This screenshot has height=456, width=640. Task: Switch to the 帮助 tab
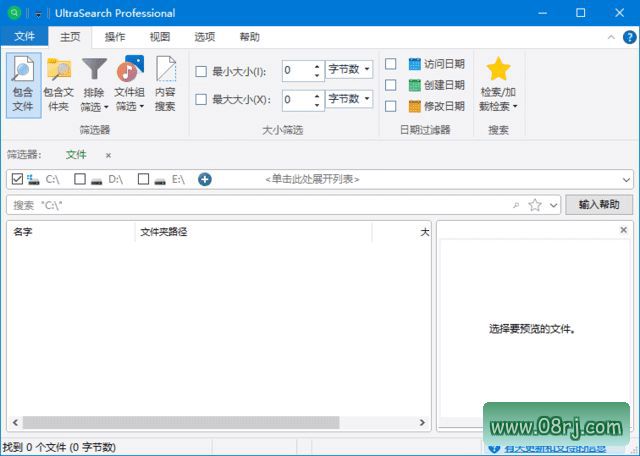click(x=249, y=37)
